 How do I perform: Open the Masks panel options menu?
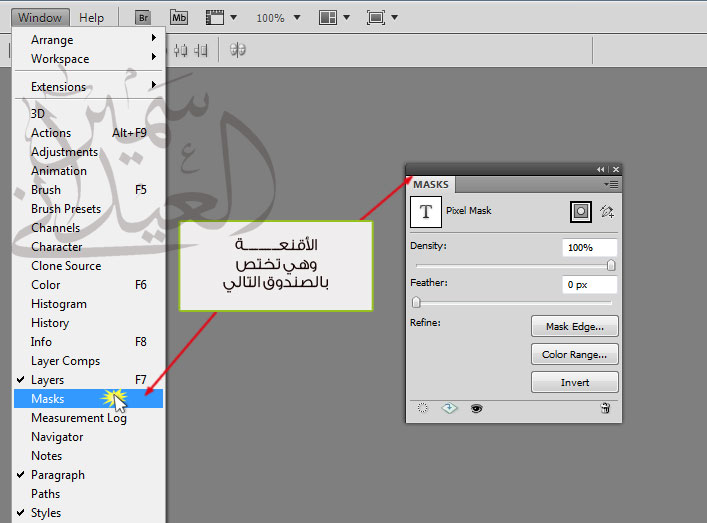point(612,184)
